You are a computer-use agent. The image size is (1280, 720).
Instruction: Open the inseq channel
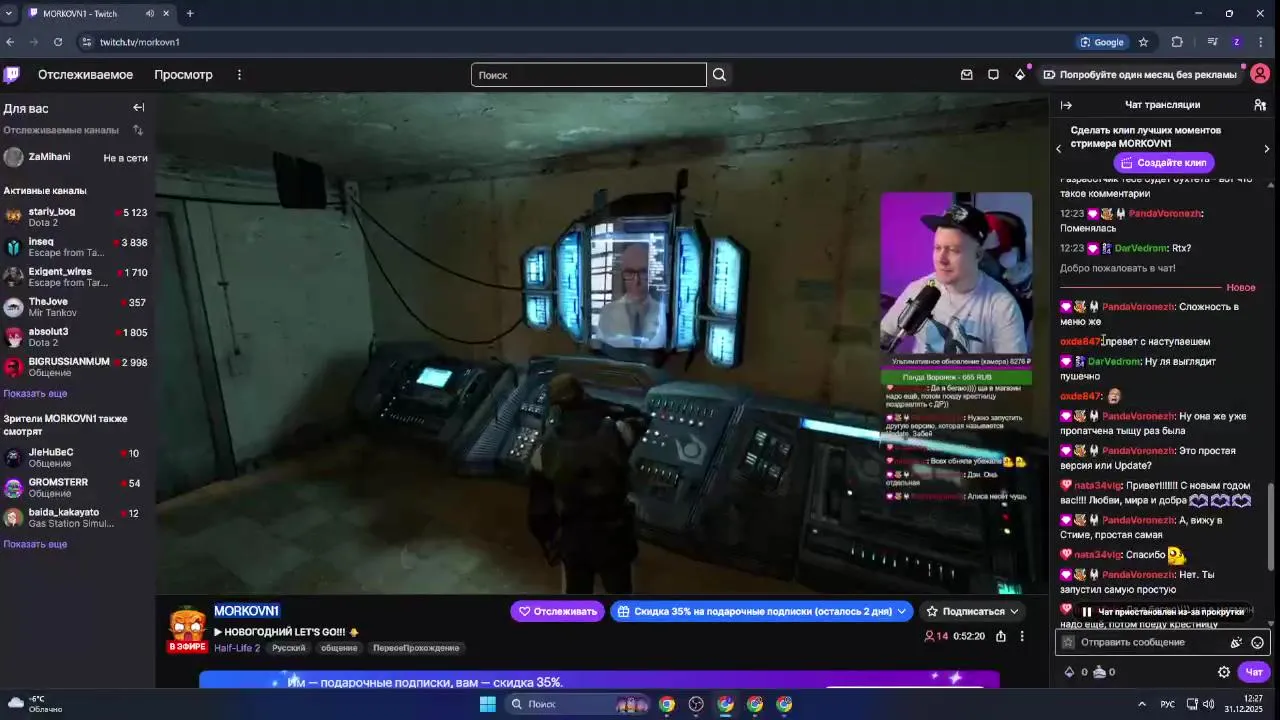tap(77, 247)
